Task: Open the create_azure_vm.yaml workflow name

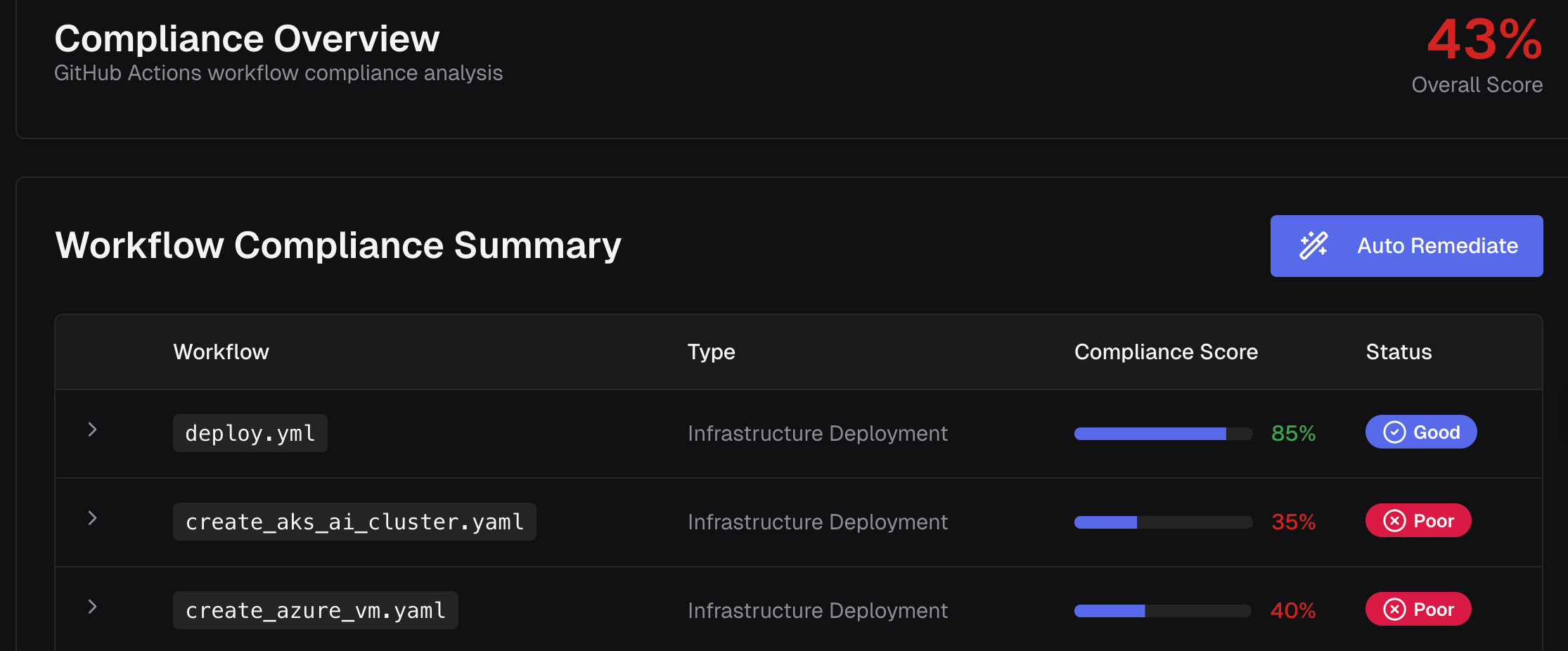Action: [x=315, y=610]
